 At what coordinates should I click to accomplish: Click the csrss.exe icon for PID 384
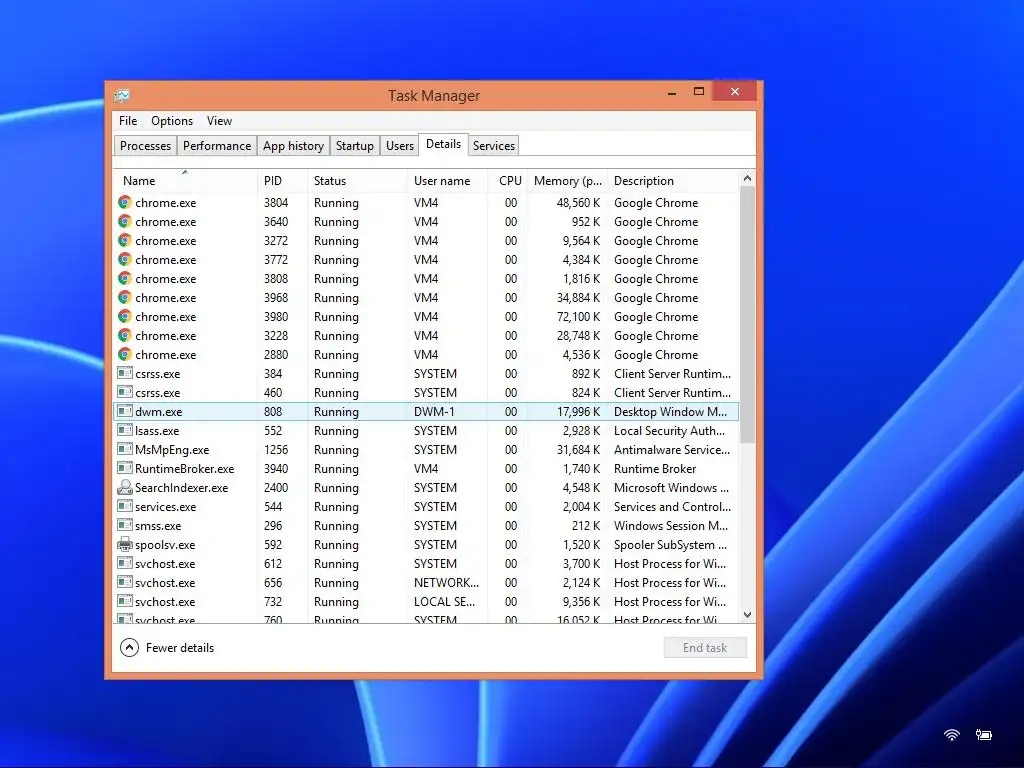click(125, 373)
